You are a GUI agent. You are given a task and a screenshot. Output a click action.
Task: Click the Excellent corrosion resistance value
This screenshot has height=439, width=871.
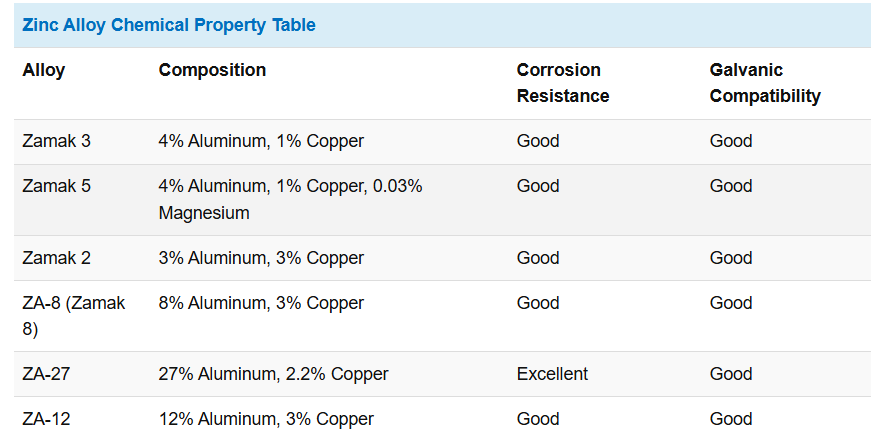pos(552,374)
